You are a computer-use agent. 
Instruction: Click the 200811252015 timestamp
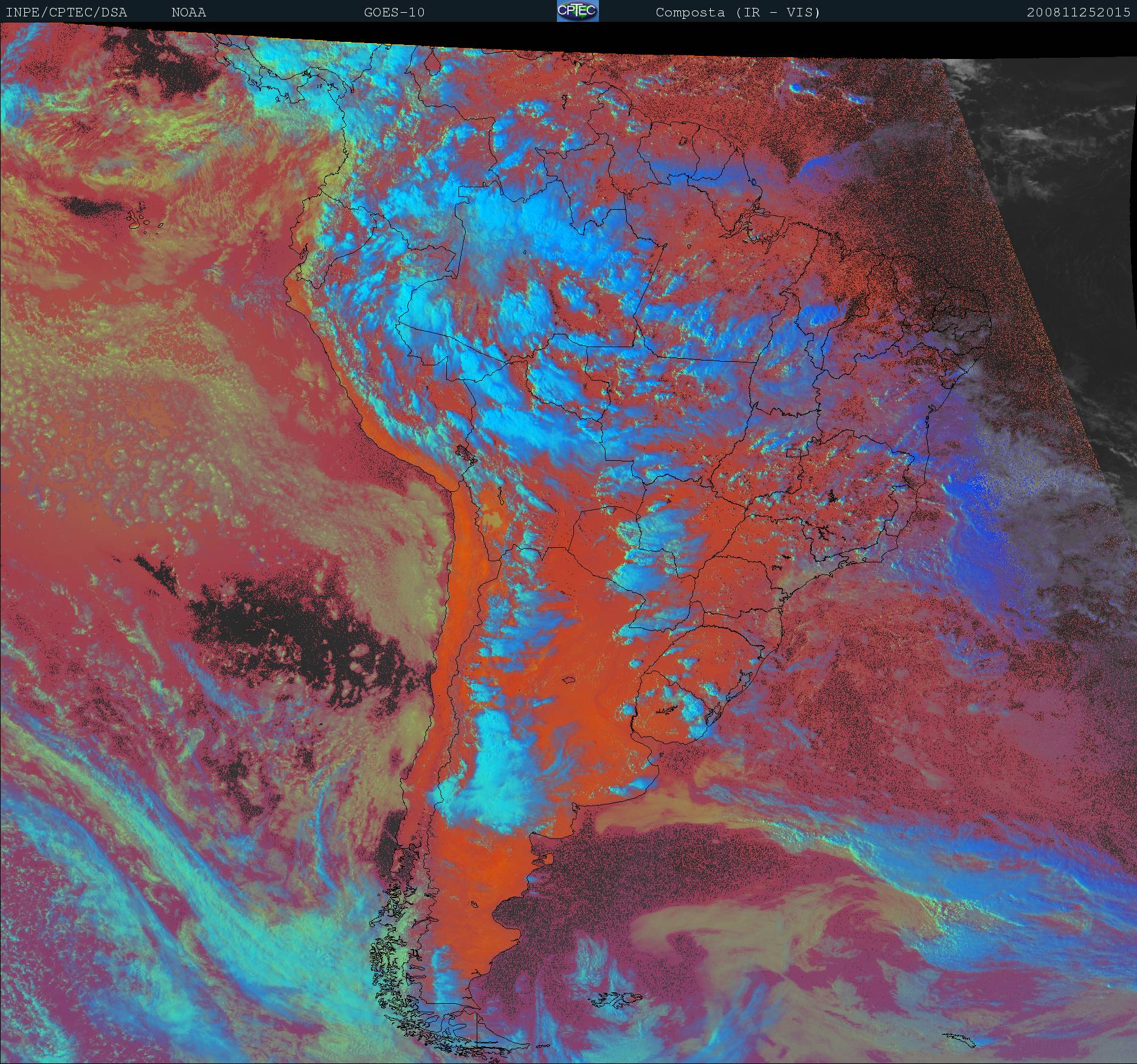pos(1078,12)
